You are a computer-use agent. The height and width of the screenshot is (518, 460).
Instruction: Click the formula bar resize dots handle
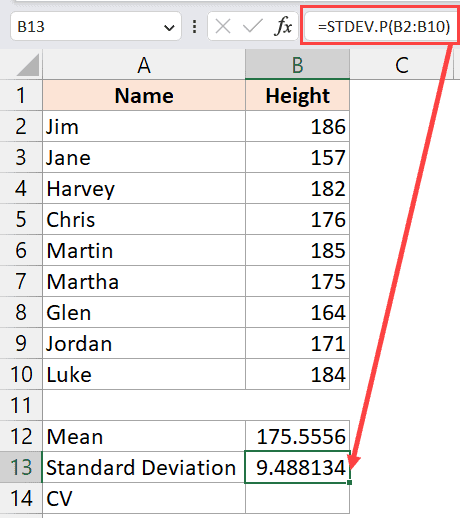coord(195,26)
